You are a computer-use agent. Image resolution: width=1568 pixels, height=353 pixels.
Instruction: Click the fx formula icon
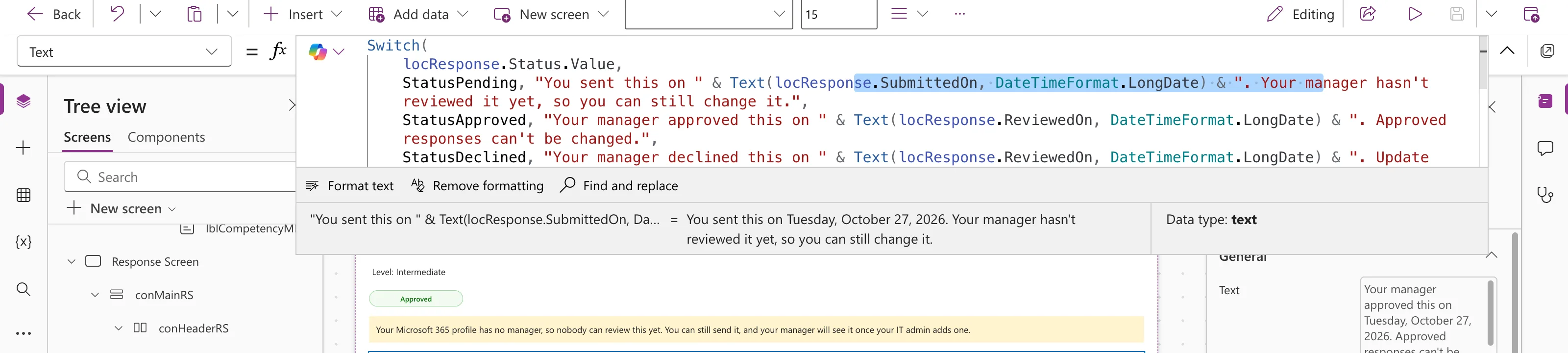click(277, 51)
